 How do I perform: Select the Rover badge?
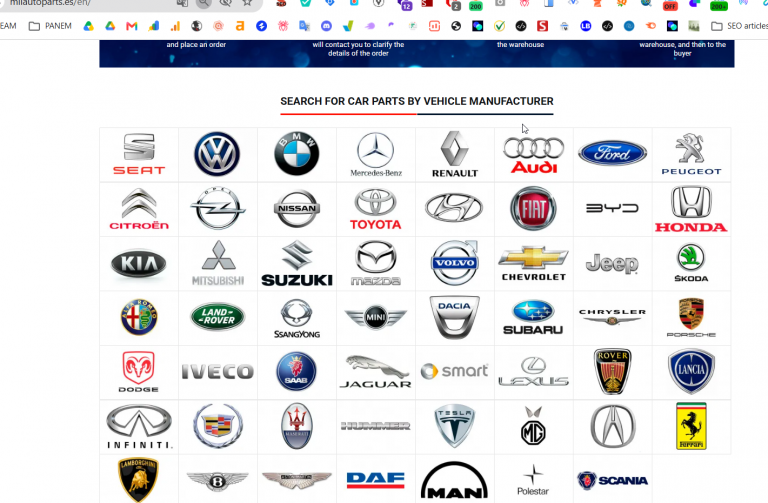(612, 371)
